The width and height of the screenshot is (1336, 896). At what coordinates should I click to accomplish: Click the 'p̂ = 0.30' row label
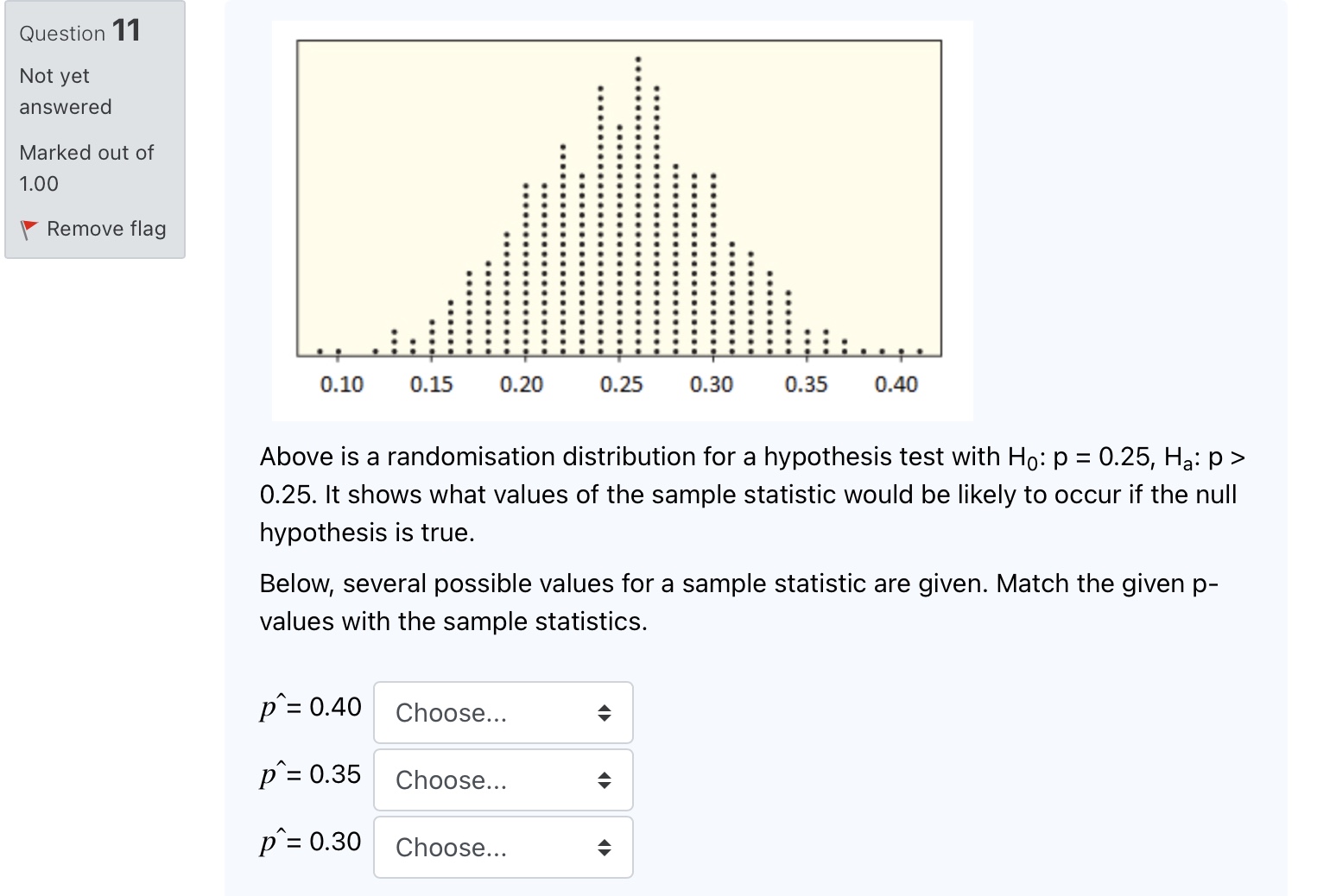[x=311, y=842]
